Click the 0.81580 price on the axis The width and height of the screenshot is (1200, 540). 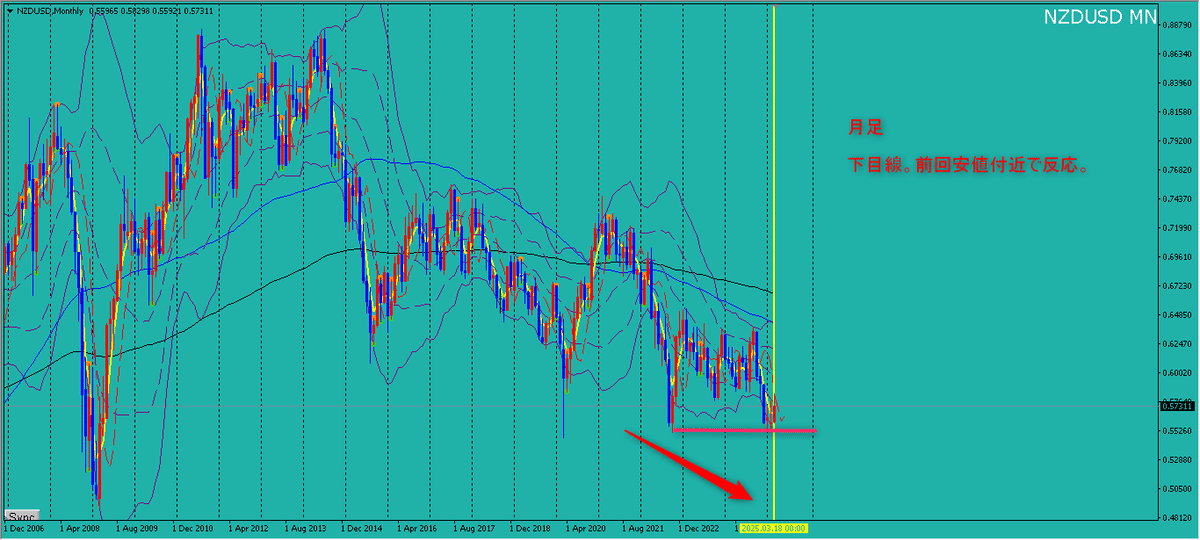1178,112
